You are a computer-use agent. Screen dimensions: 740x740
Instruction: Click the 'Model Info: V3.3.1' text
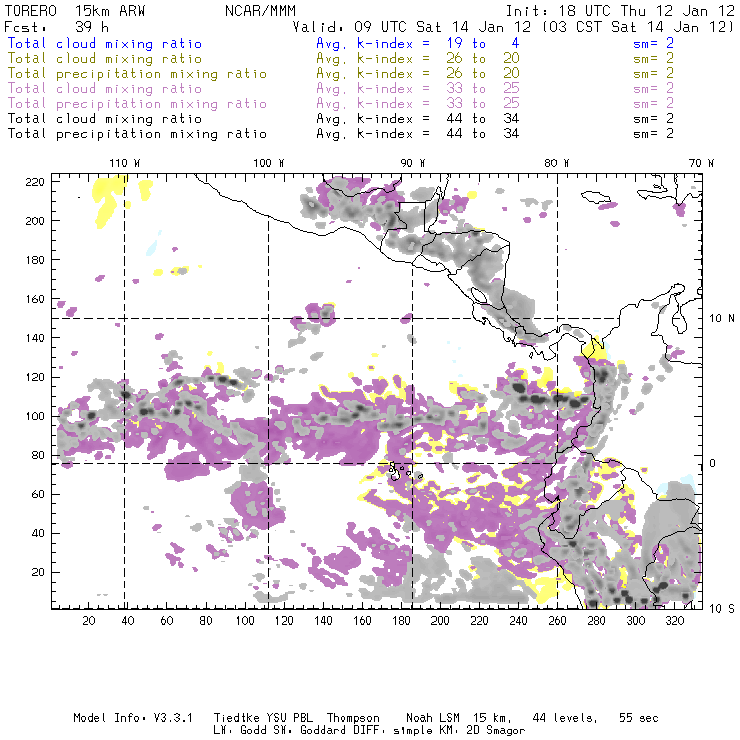click(133, 718)
